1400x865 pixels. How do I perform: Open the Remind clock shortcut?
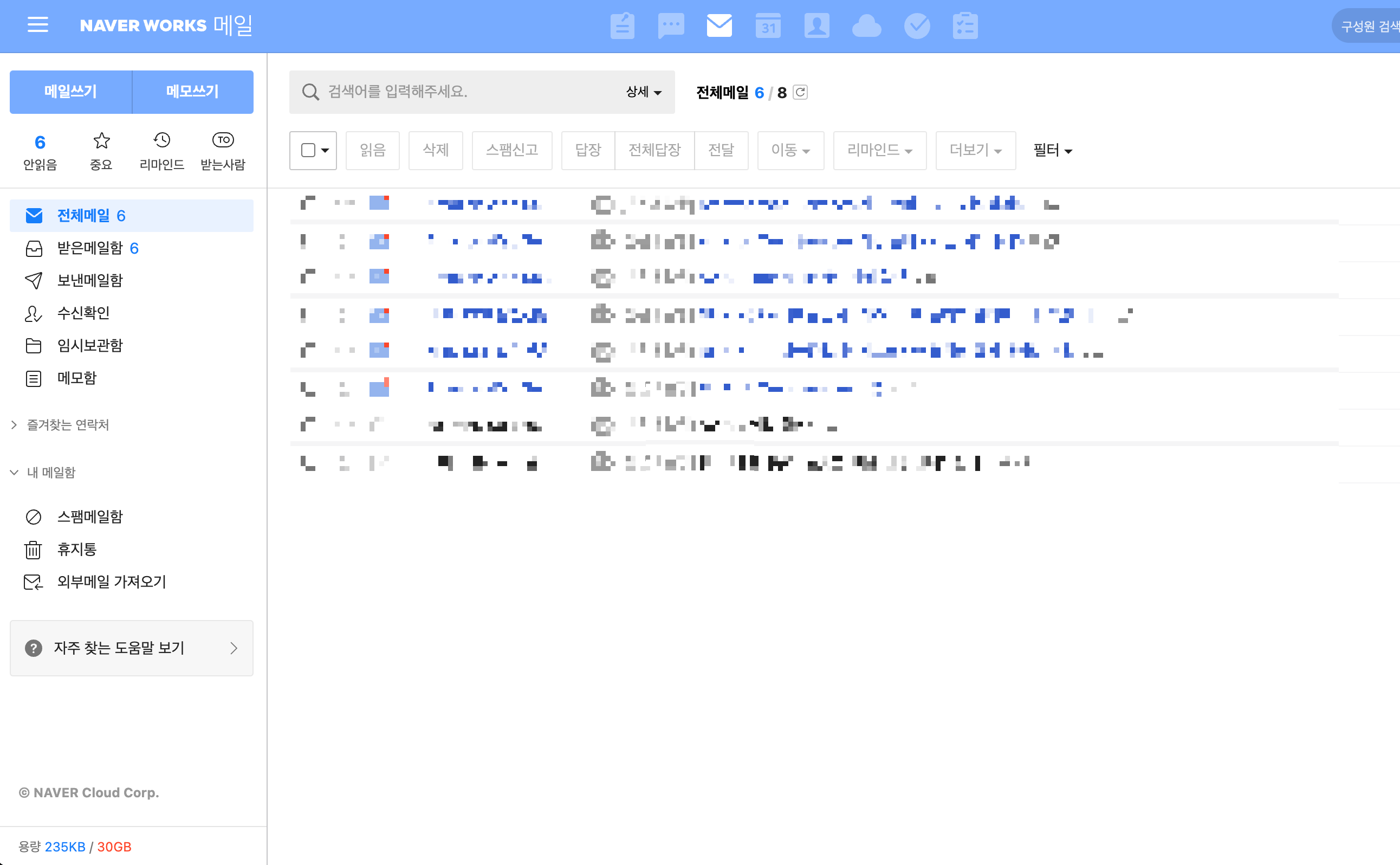(x=162, y=151)
